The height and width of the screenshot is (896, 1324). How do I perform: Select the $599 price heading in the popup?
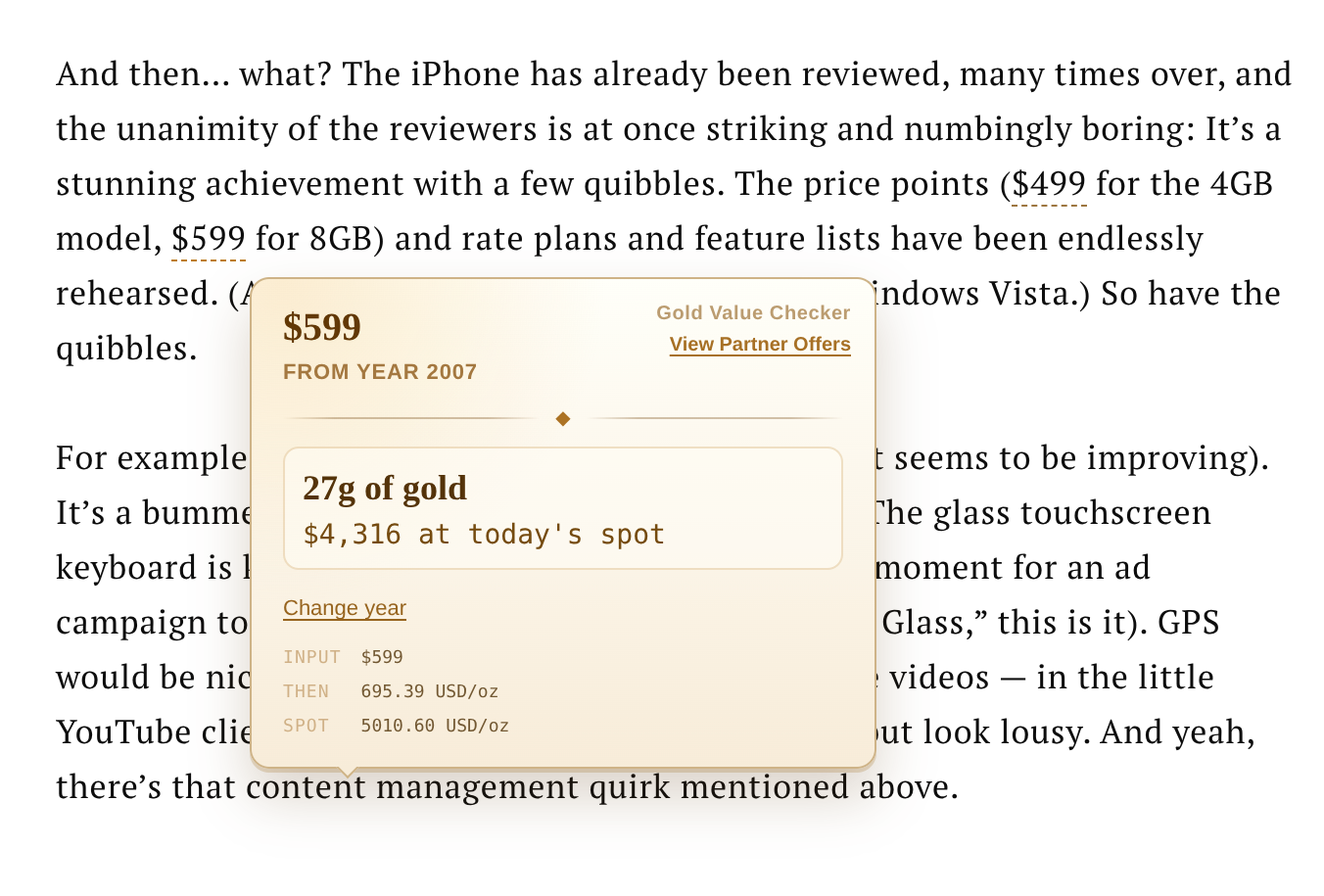point(322,328)
